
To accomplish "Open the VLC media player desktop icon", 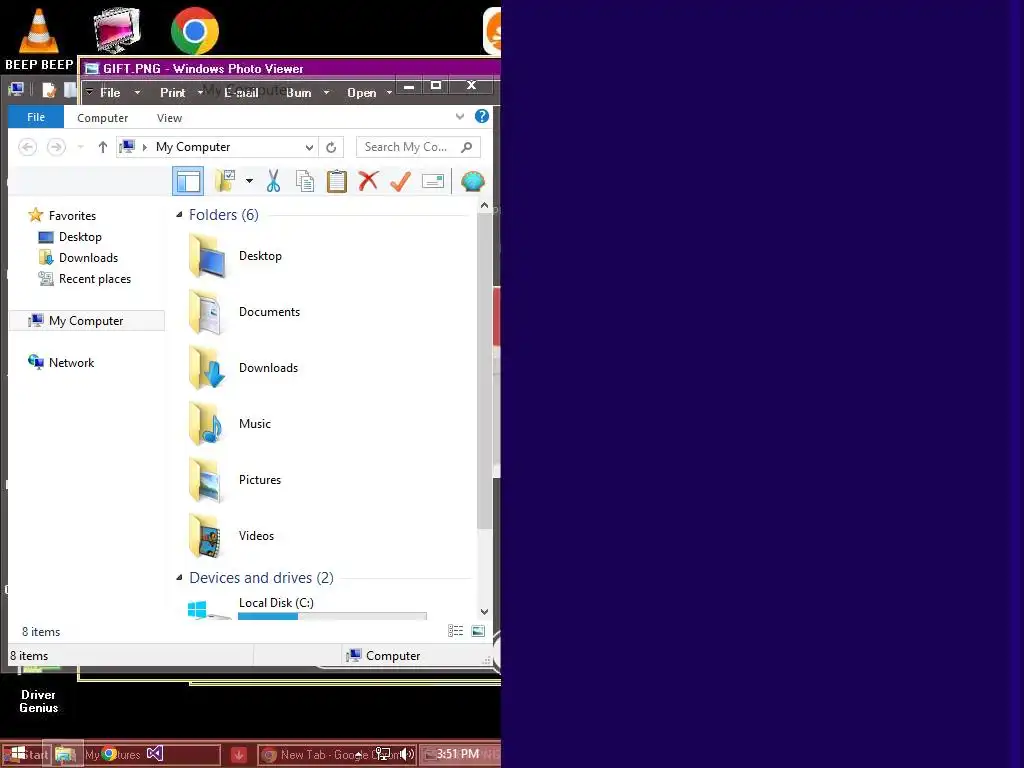I will click(39, 39).
